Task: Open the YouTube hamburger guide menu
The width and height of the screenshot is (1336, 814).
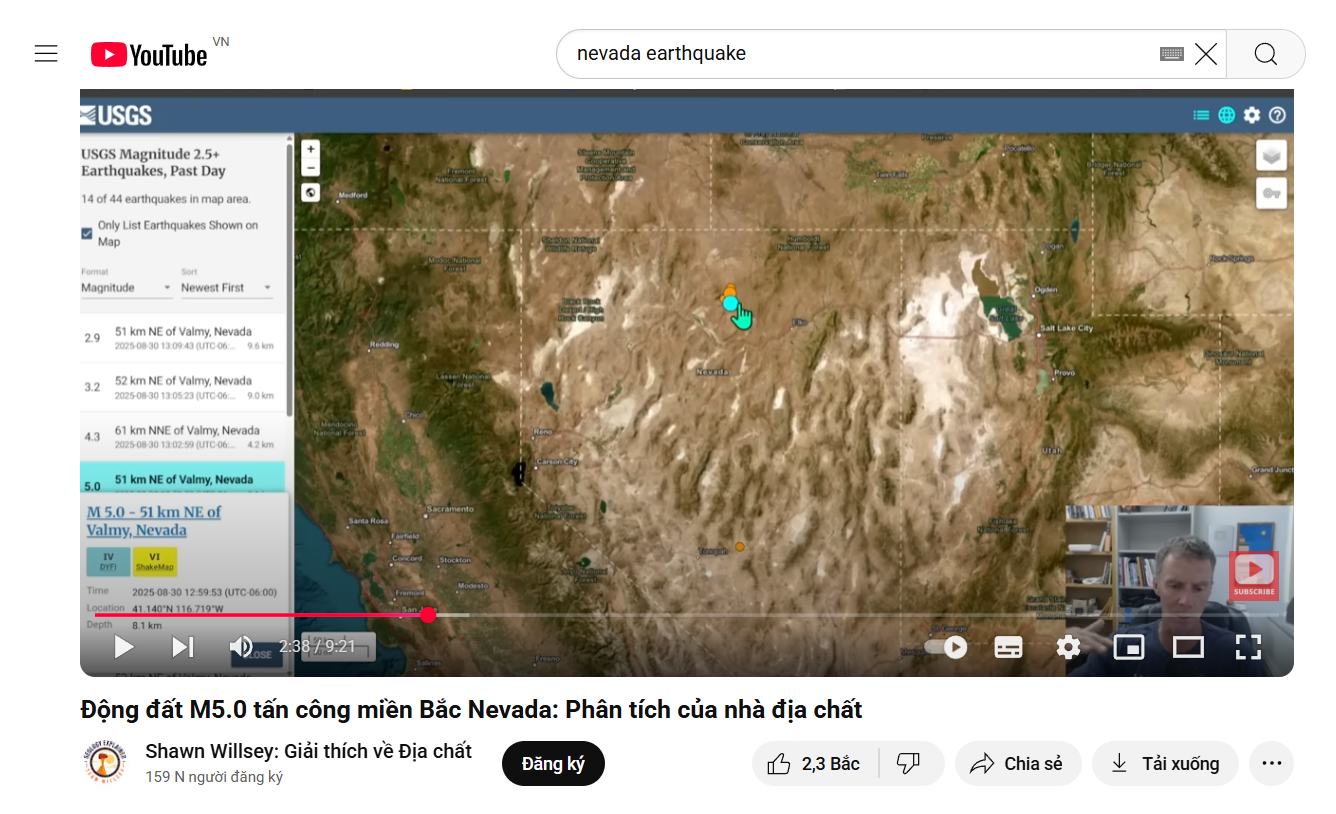Action: click(46, 54)
